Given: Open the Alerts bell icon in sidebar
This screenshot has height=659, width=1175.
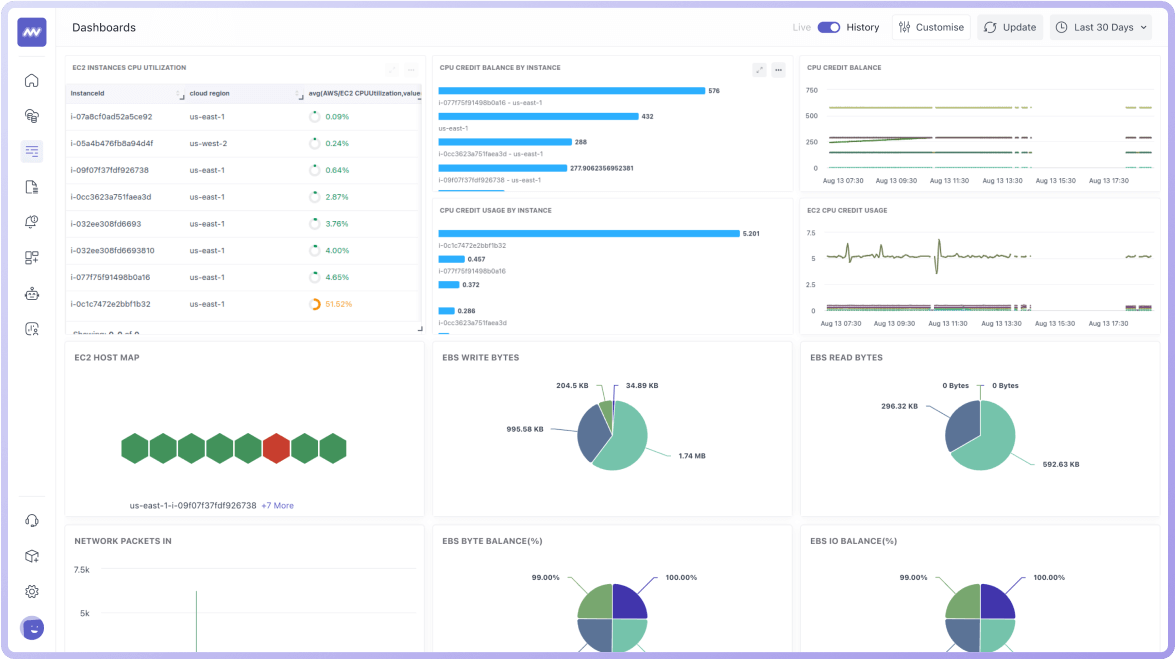Looking at the screenshot, I should tap(31, 222).
